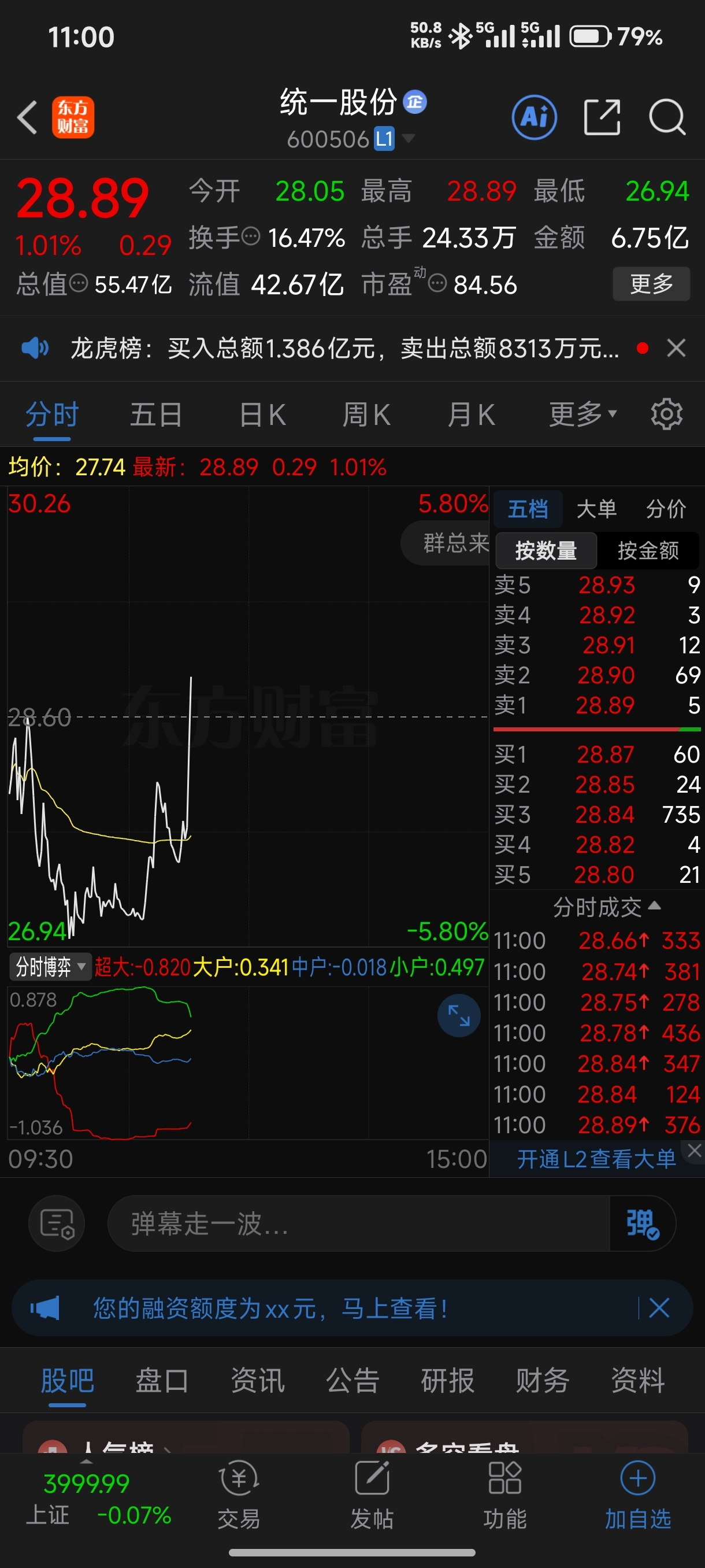Expand the 更多 chart period dropdown
705x1568 pixels.
click(x=582, y=415)
